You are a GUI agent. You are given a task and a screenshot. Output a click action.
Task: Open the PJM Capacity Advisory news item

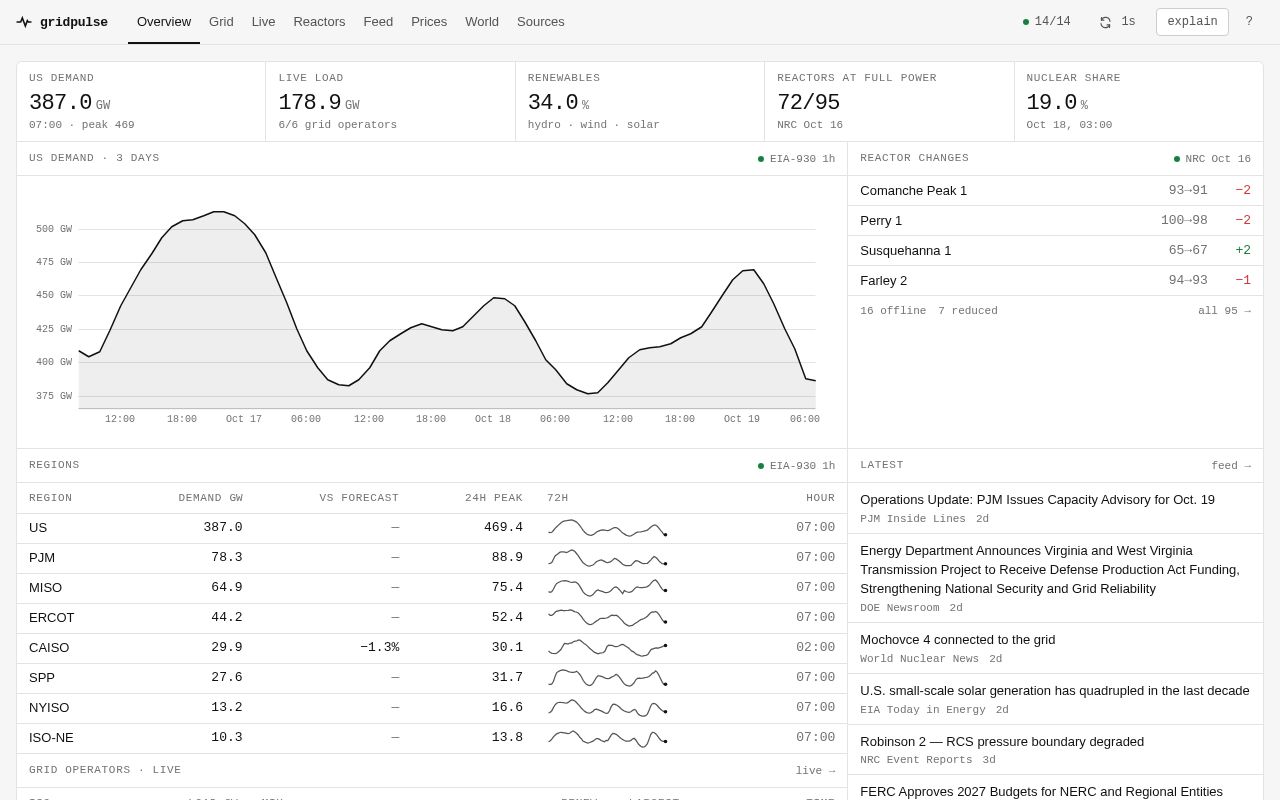point(1055,508)
